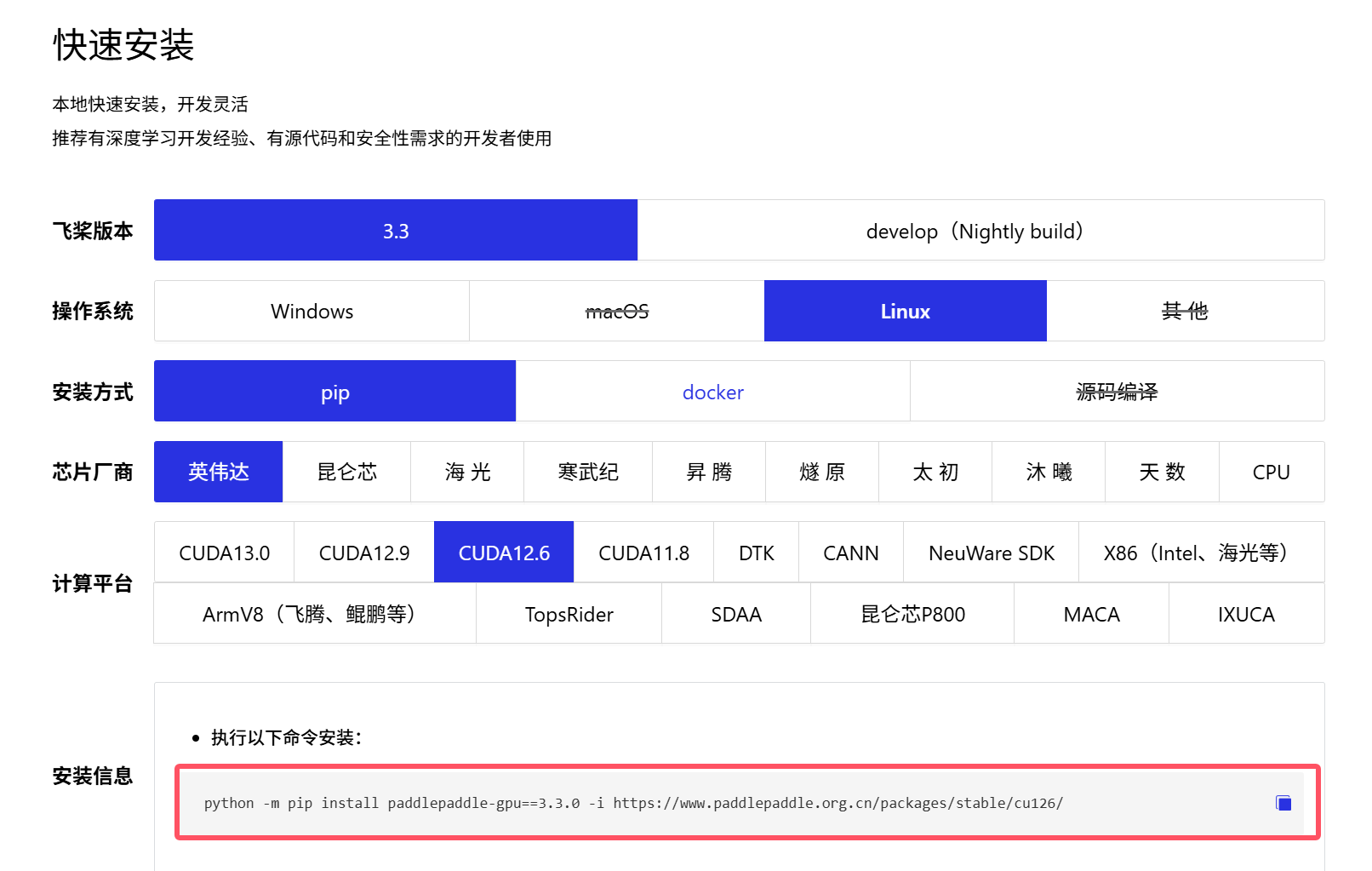Pick 天数 chip vendor

click(x=1163, y=472)
